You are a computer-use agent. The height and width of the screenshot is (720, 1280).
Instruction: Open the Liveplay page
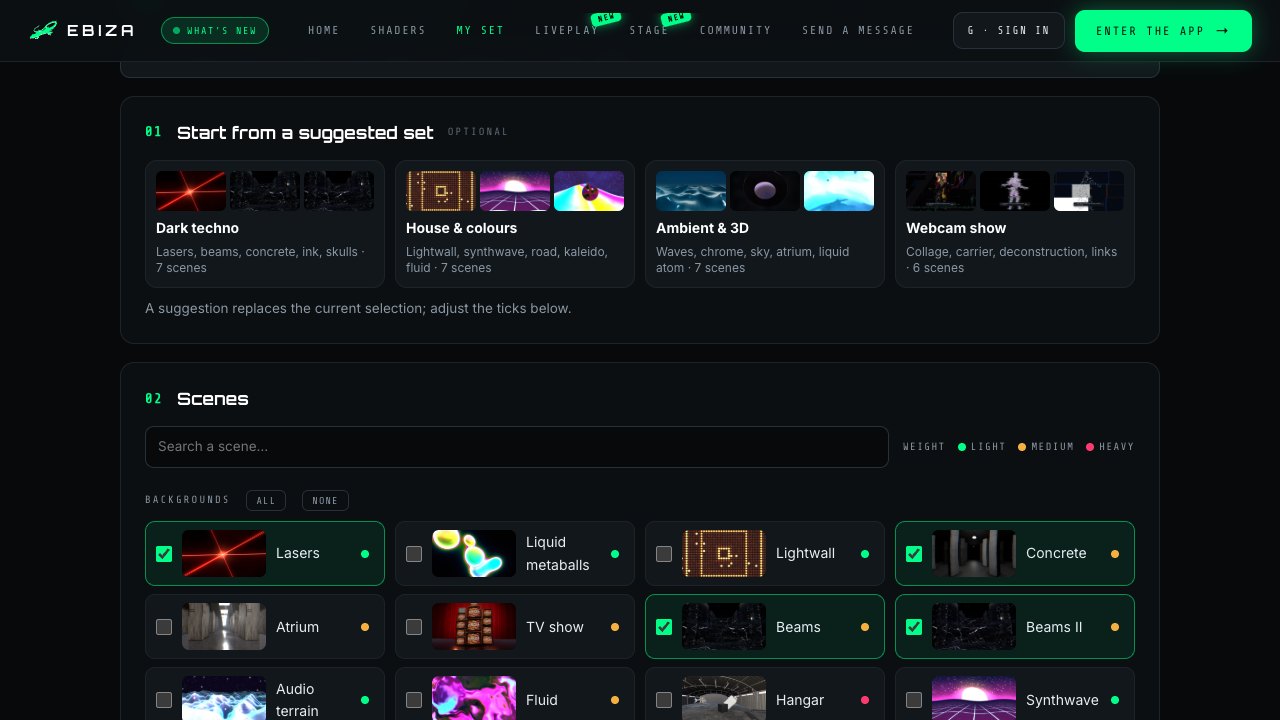coord(567,31)
